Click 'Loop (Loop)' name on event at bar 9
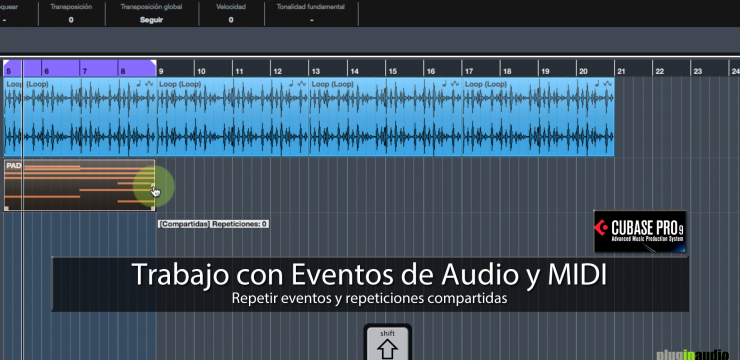The height and width of the screenshot is (360, 740). click(180, 84)
